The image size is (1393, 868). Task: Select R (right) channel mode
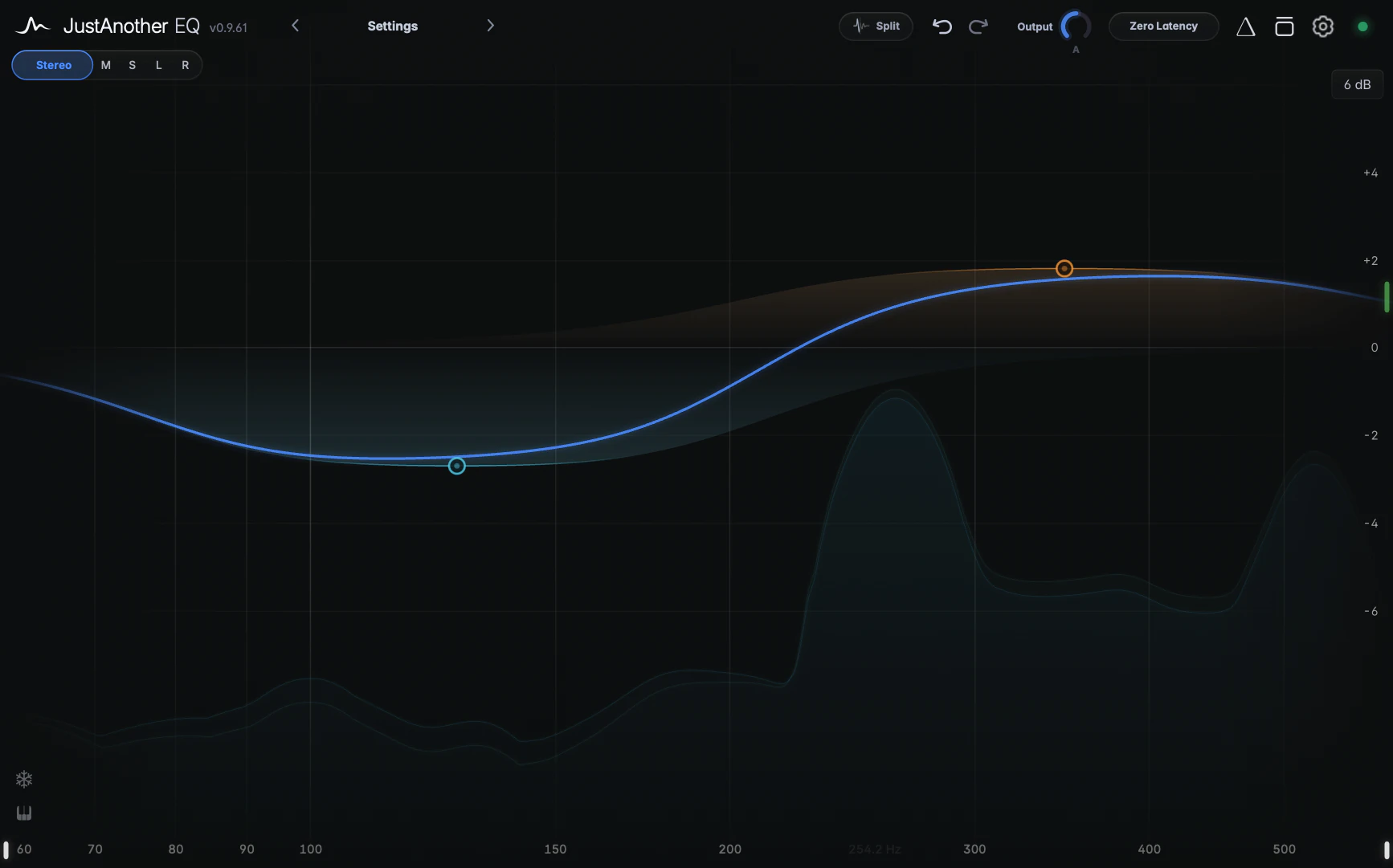pyautogui.click(x=186, y=65)
